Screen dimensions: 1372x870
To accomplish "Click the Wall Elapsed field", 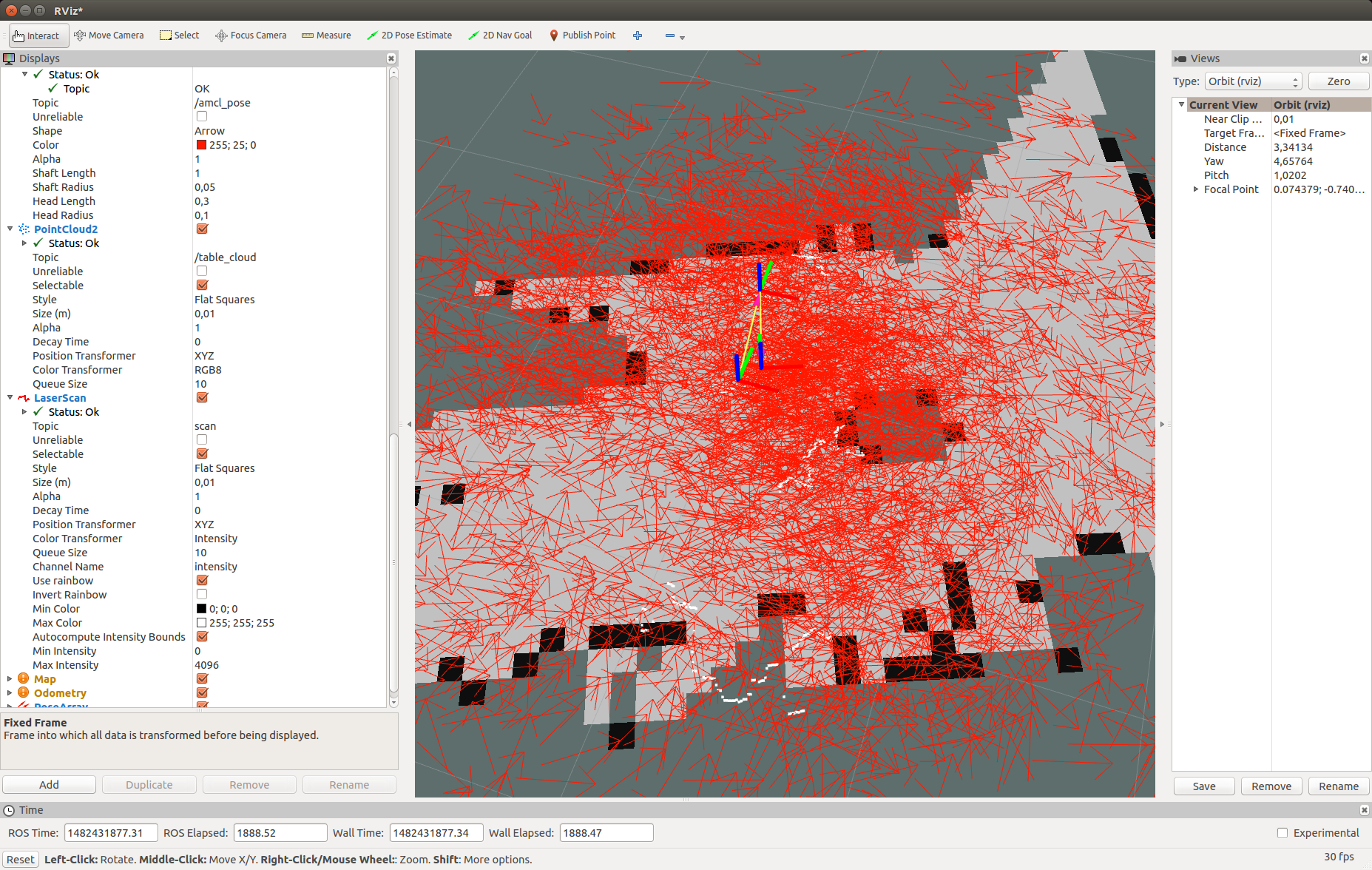I will coord(606,833).
